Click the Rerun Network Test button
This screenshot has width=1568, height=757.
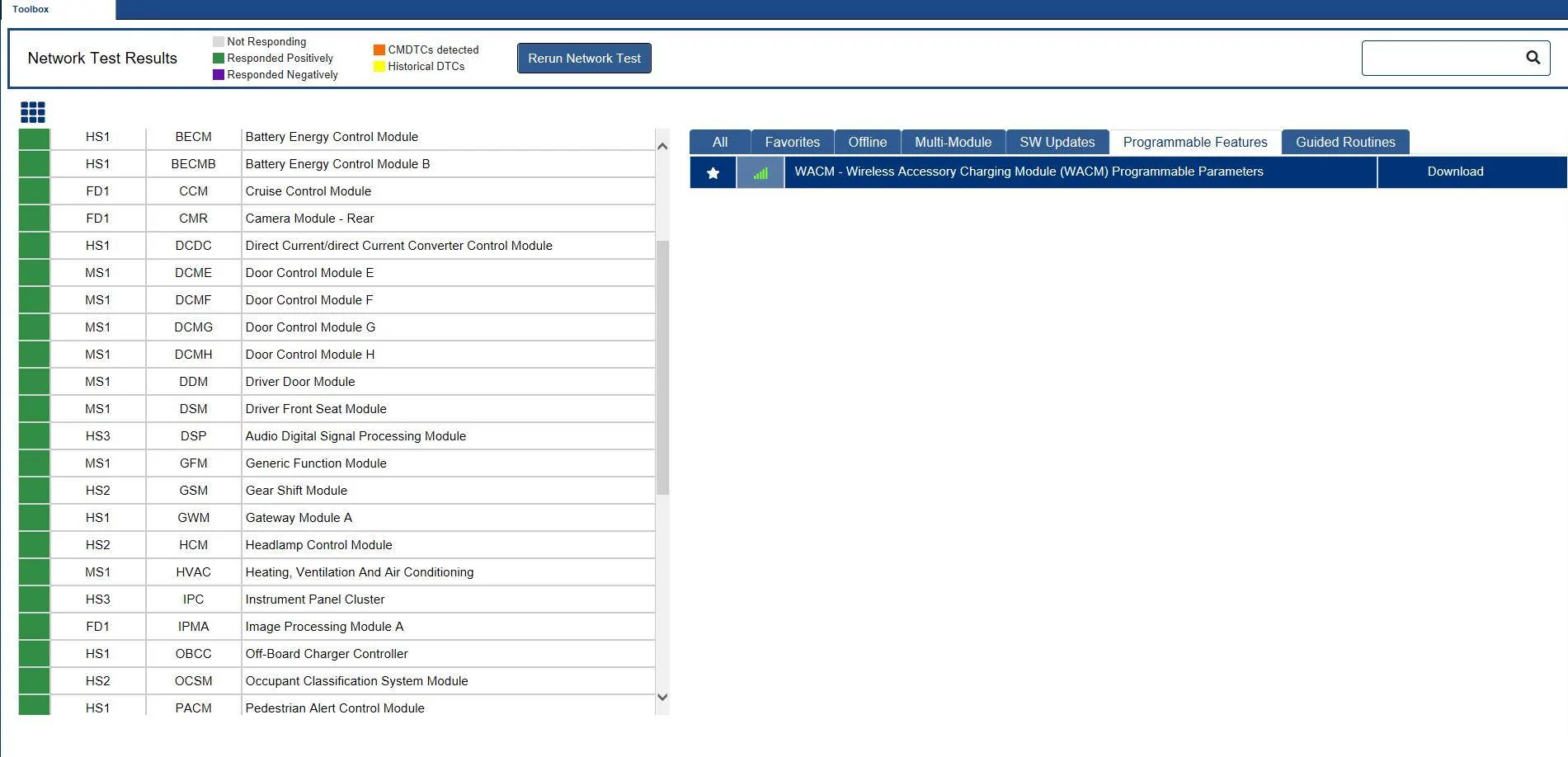coord(584,59)
